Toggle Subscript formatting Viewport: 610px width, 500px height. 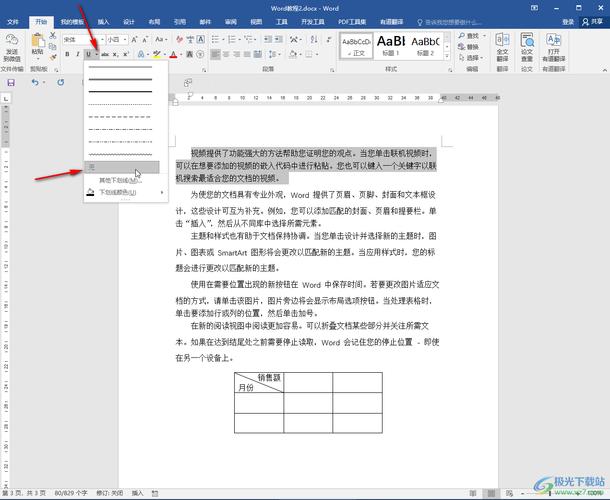coord(115,54)
